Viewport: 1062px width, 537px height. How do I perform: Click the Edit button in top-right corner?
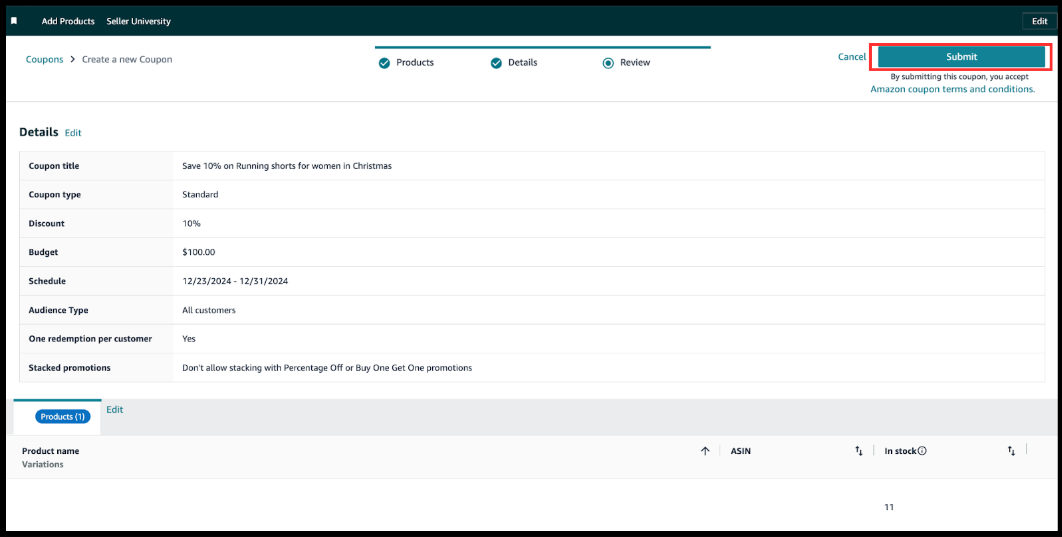tap(1039, 21)
